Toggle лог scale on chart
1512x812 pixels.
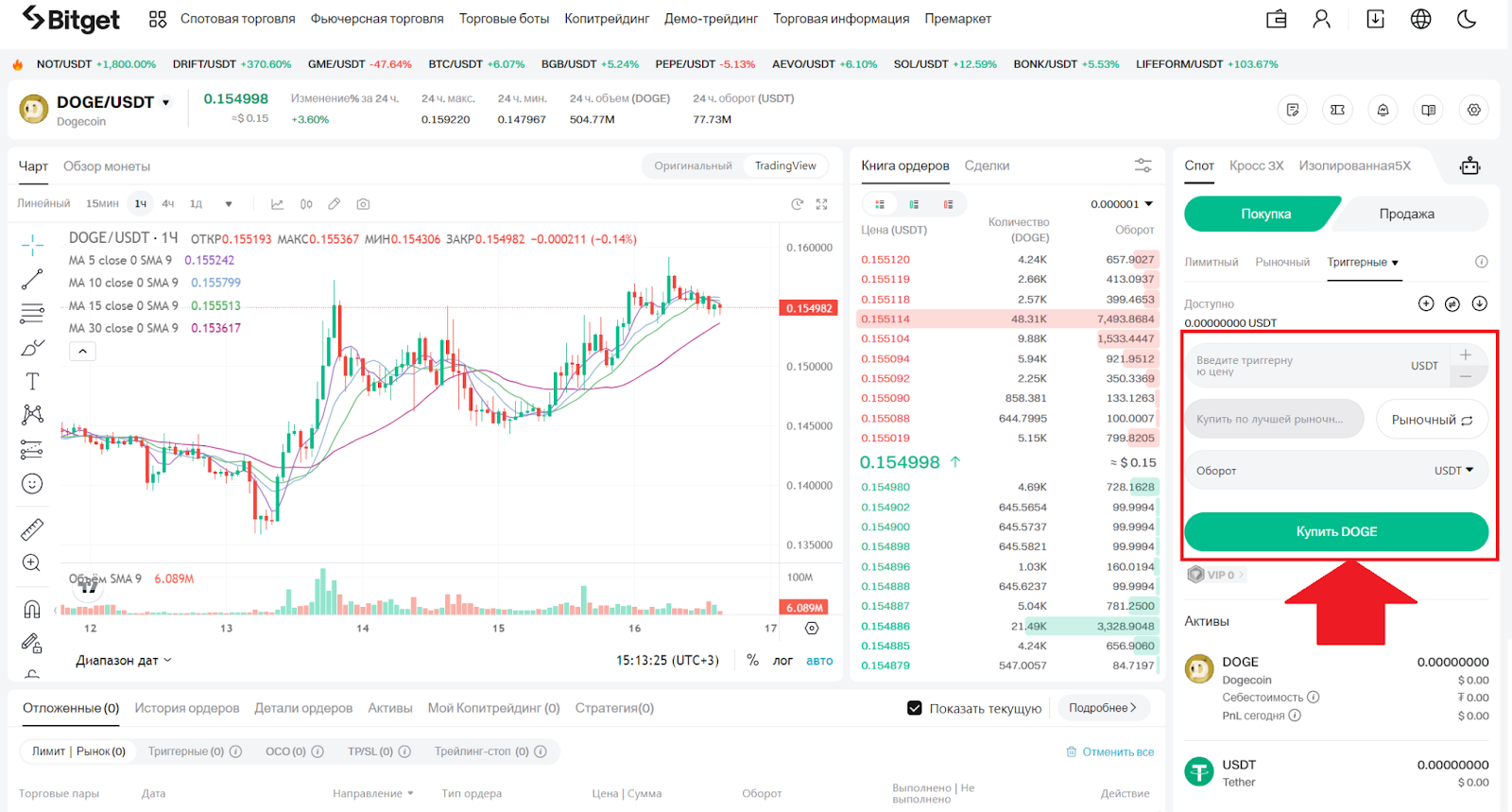click(x=782, y=661)
